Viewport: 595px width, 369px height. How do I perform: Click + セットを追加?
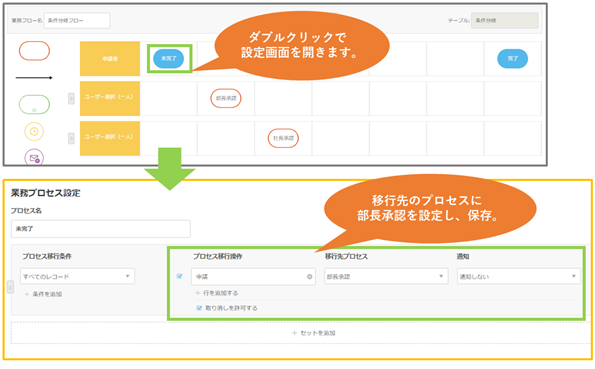pyautogui.click(x=313, y=333)
